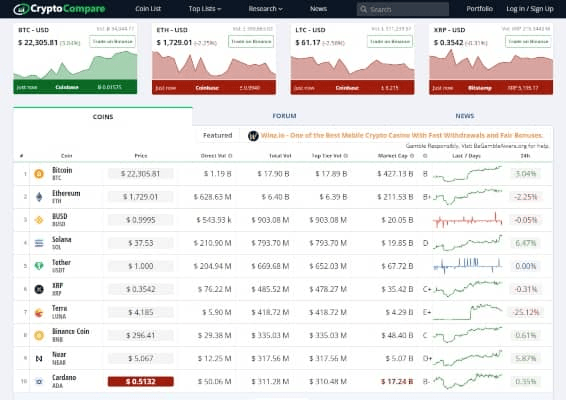Image resolution: width=566 pixels, height=400 pixels.
Task: Click the Cardano ADA icon
Action: pyautogui.click(x=39, y=382)
